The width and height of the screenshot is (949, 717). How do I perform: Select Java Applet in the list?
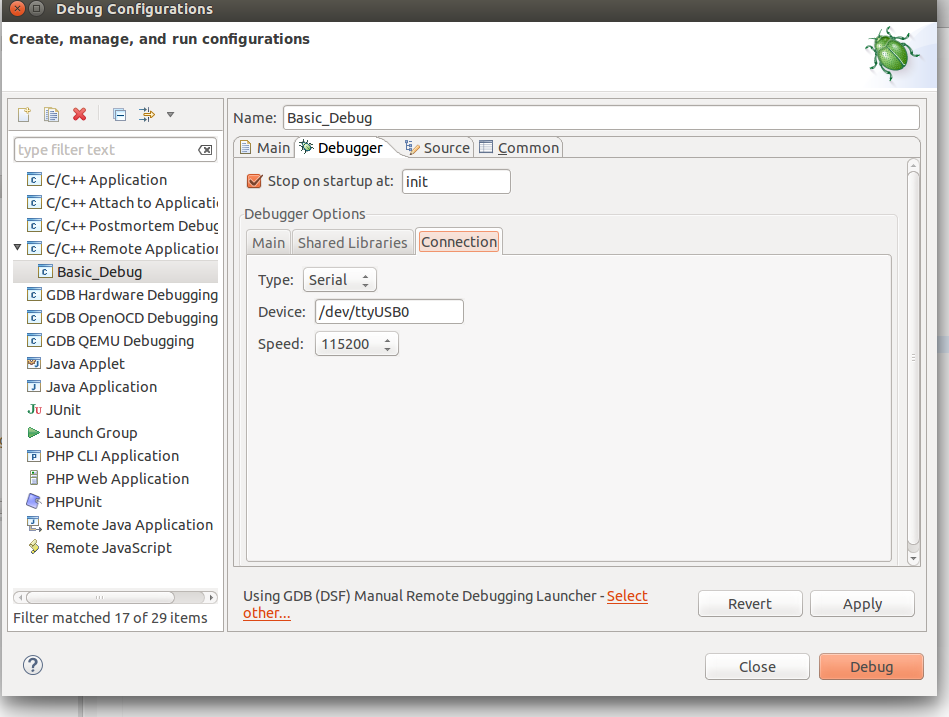click(85, 364)
